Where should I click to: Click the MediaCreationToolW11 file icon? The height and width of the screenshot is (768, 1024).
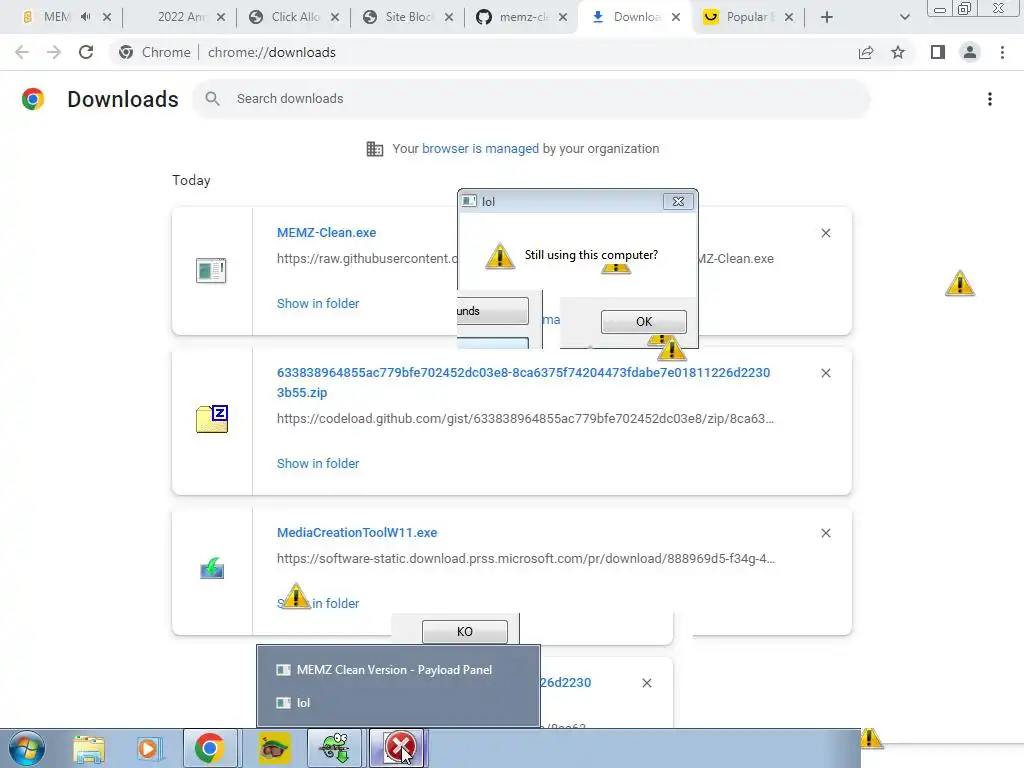(212, 568)
